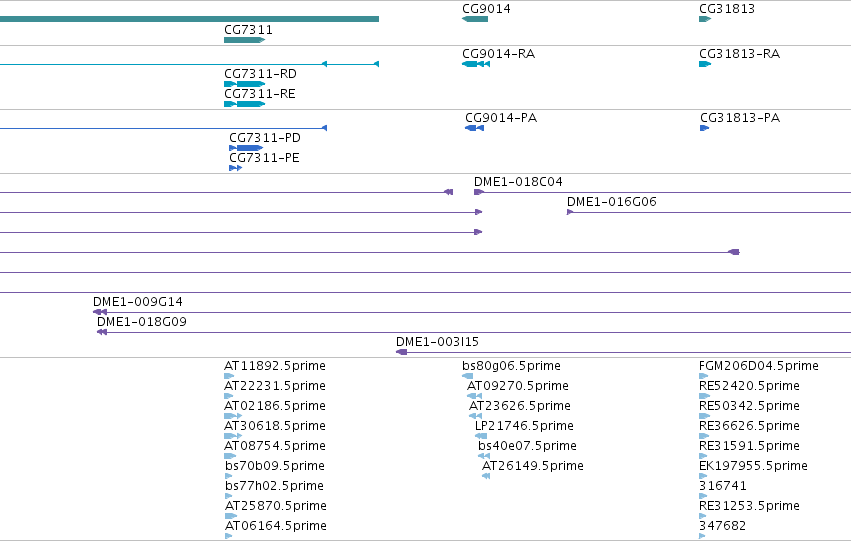
Task: Click the DME1-016G06 purple start arrow
Action: click(570, 212)
